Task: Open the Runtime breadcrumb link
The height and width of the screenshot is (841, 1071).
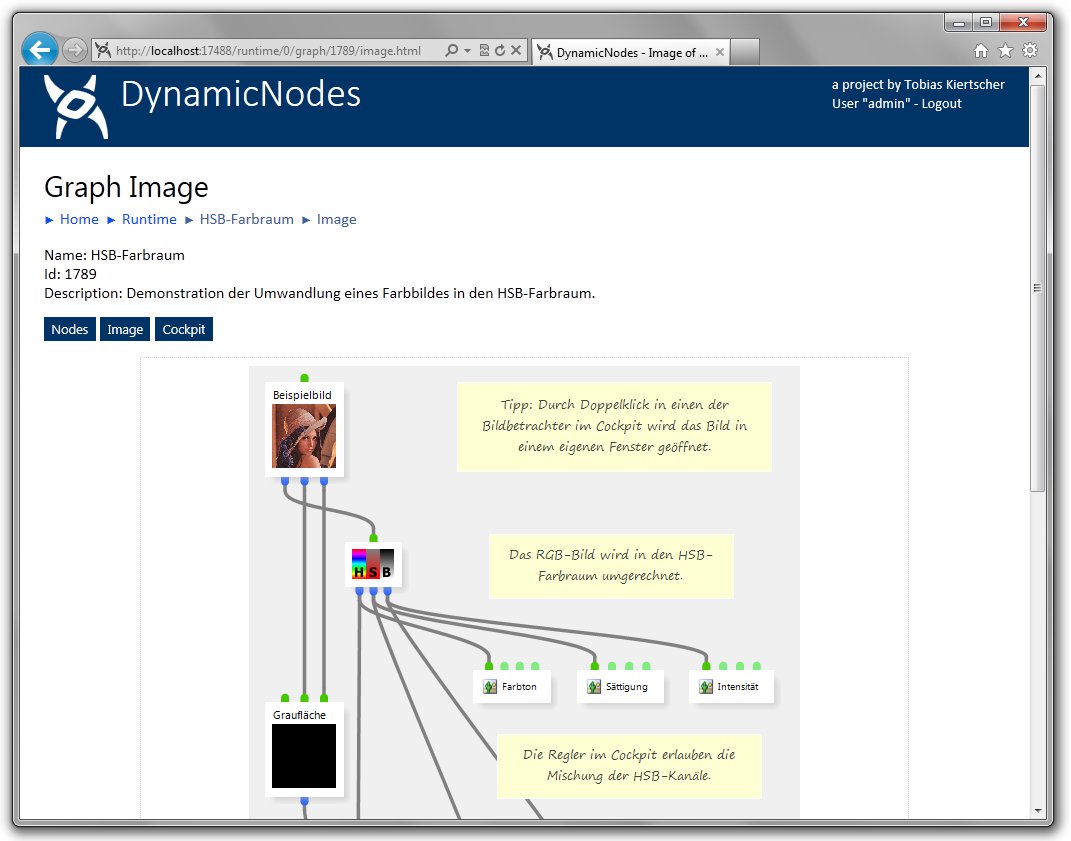Action: [x=149, y=219]
